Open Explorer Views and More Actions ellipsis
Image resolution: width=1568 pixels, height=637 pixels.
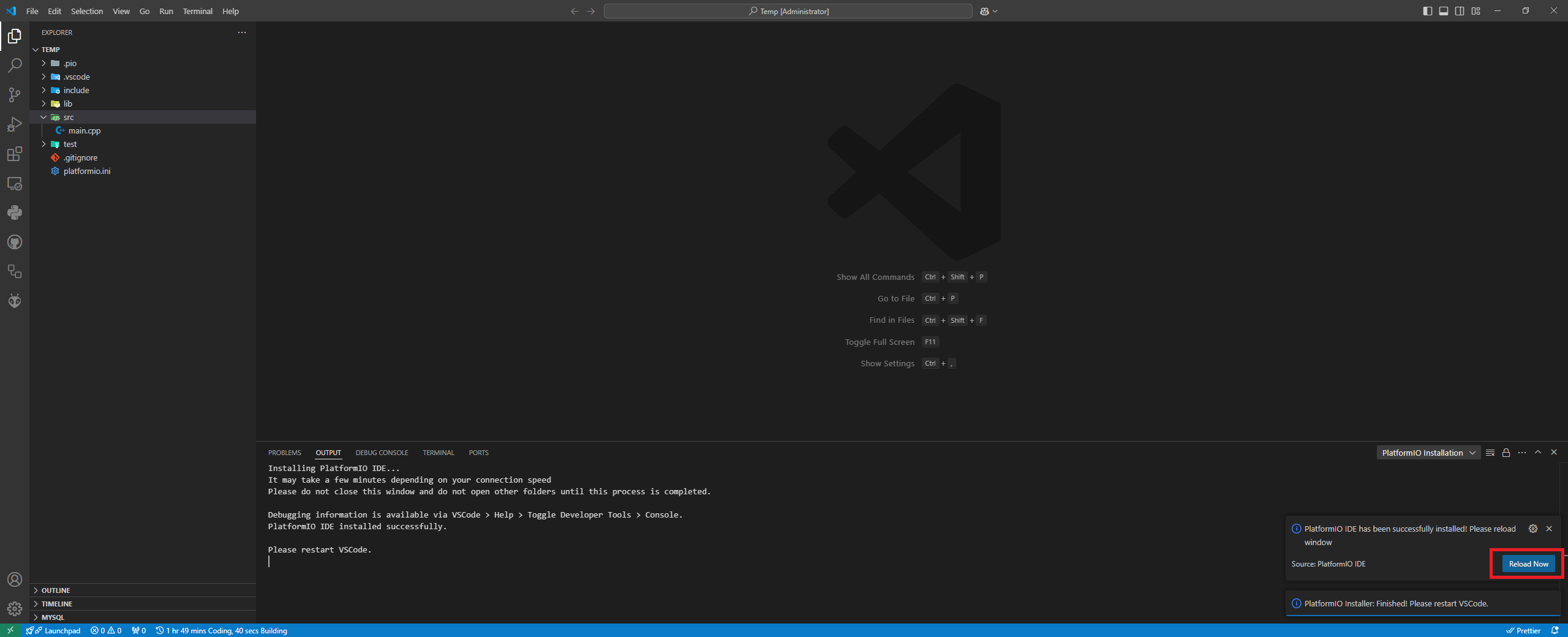point(242,32)
